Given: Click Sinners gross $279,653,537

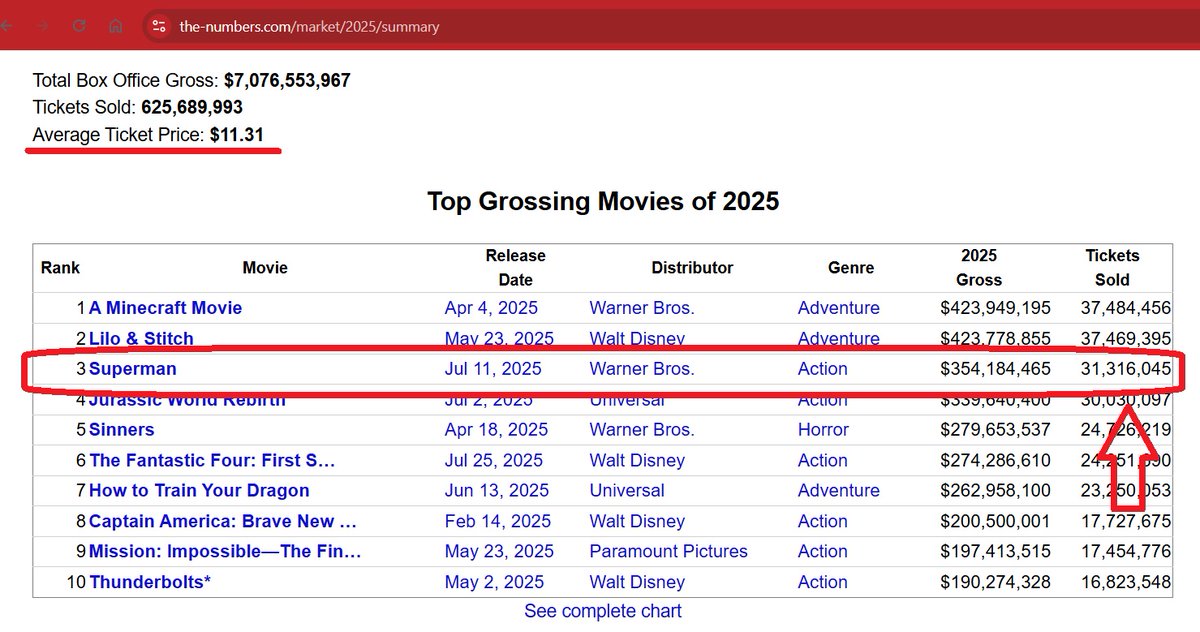Looking at the screenshot, I should pyautogui.click(x=995, y=430).
